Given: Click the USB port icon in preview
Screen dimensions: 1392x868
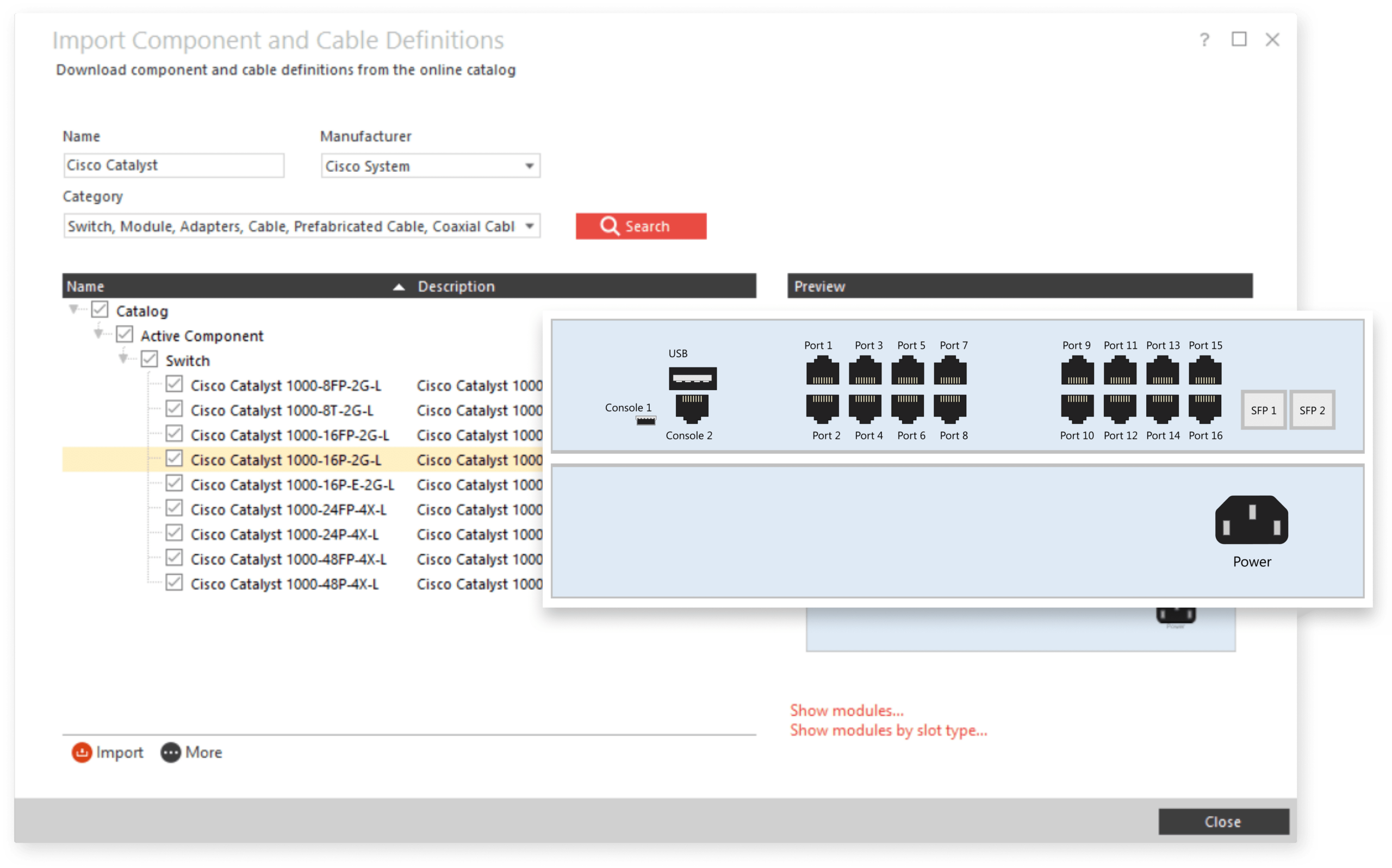Looking at the screenshot, I should click(x=693, y=378).
